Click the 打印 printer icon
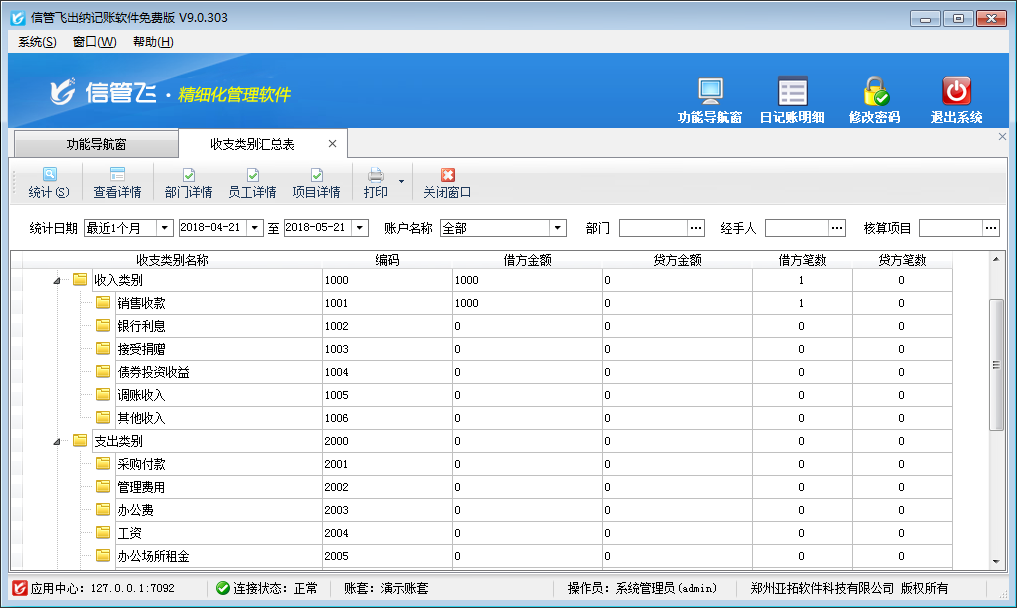The image size is (1017, 608). pos(376,175)
